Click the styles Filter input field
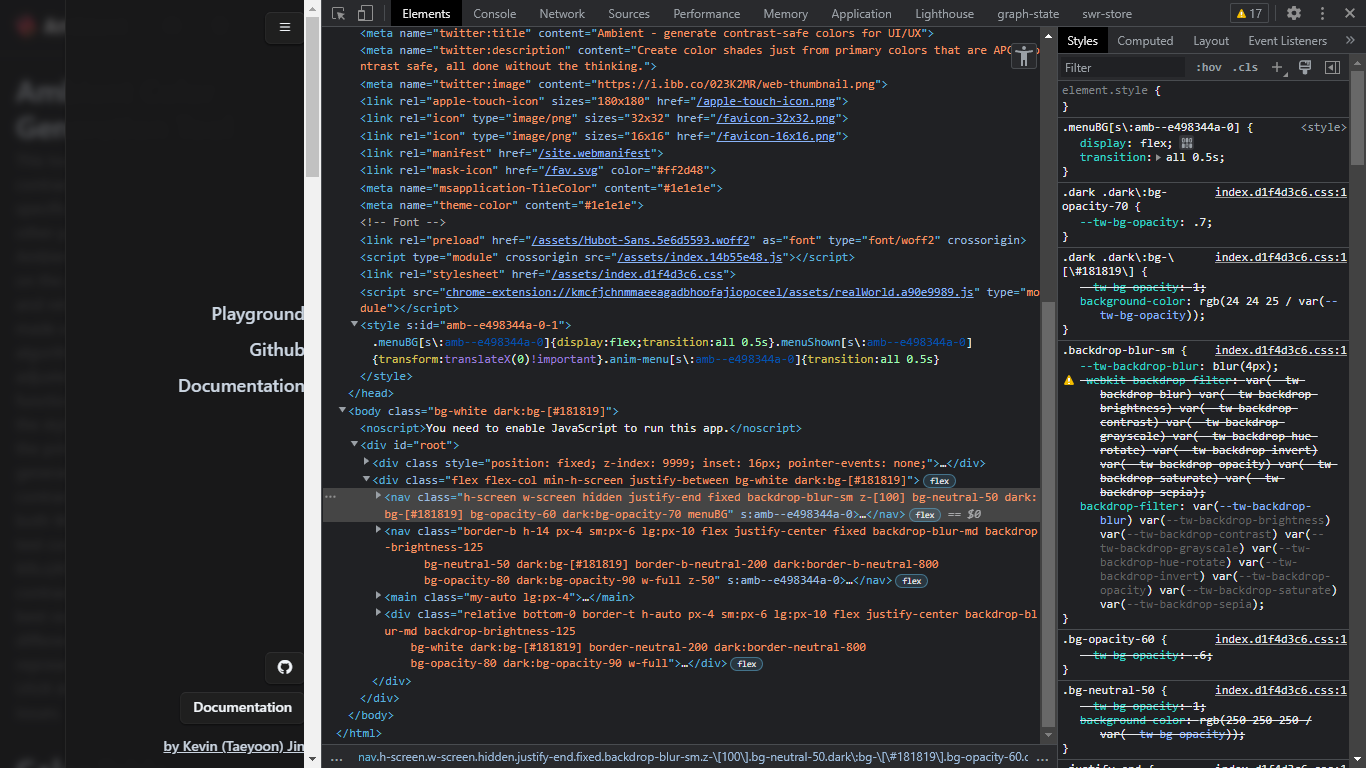This screenshot has height=768, width=1366. pos(1120,67)
